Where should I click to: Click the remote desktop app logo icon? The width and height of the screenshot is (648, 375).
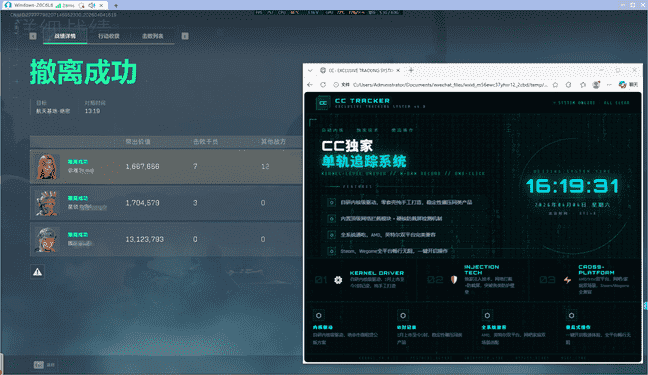tap(7, 5)
